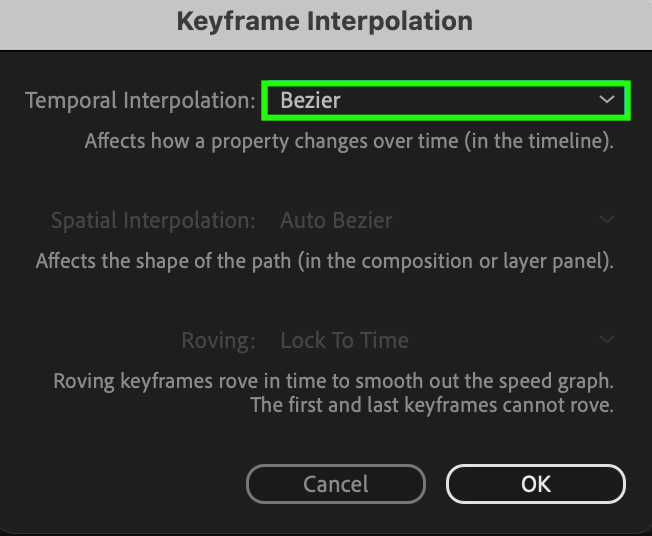Screen dimensions: 652x536
Task: Click the temporal description mentioning the timeline
Action: 348,141
